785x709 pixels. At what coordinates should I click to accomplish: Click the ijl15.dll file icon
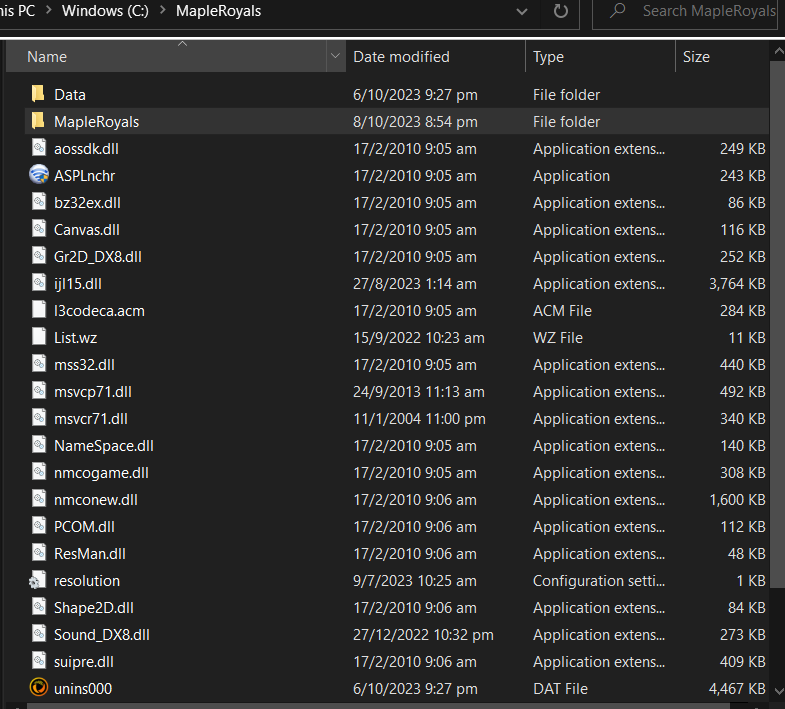[x=39, y=283]
